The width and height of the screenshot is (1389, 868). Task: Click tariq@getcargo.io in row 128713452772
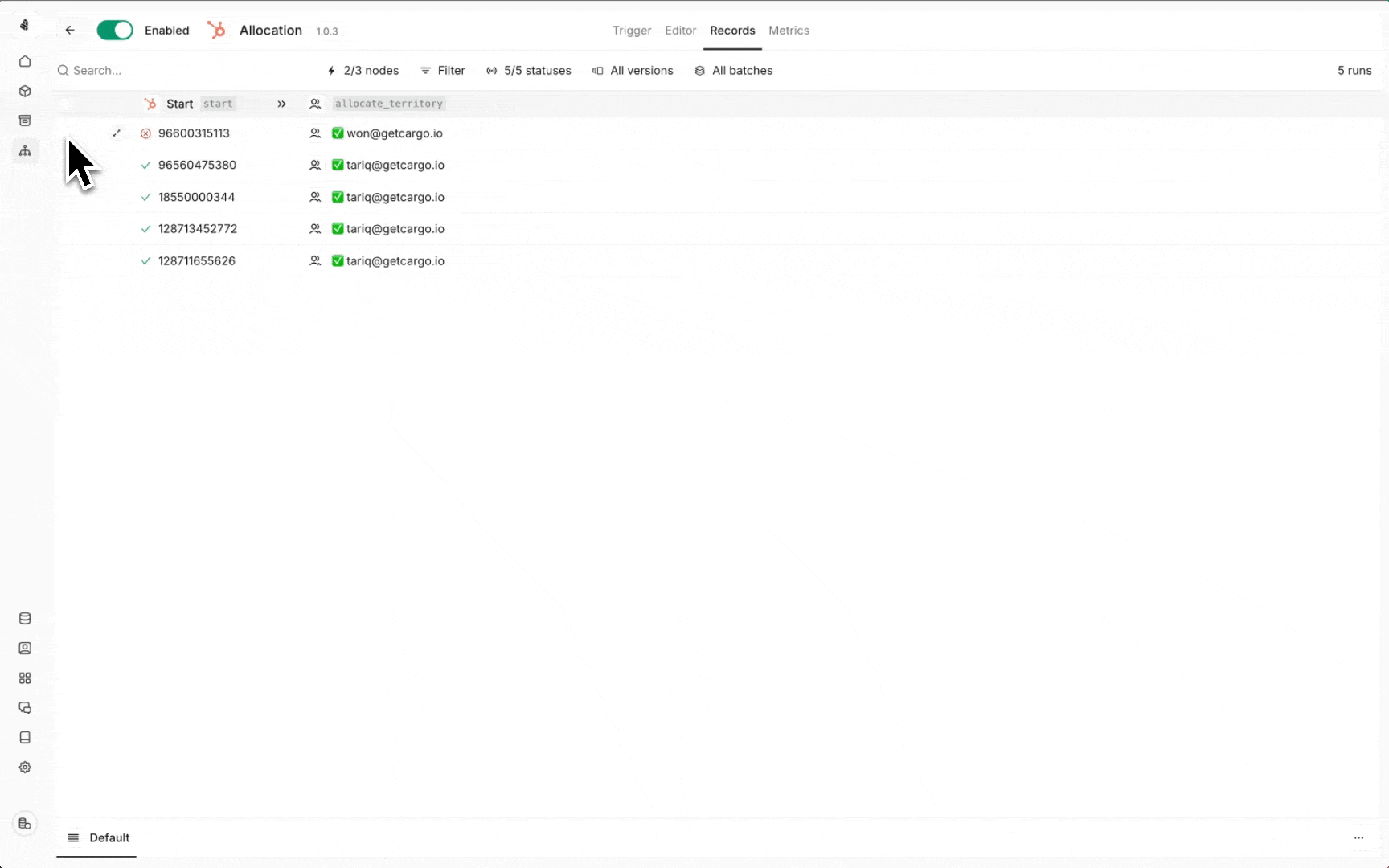(x=395, y=229)
